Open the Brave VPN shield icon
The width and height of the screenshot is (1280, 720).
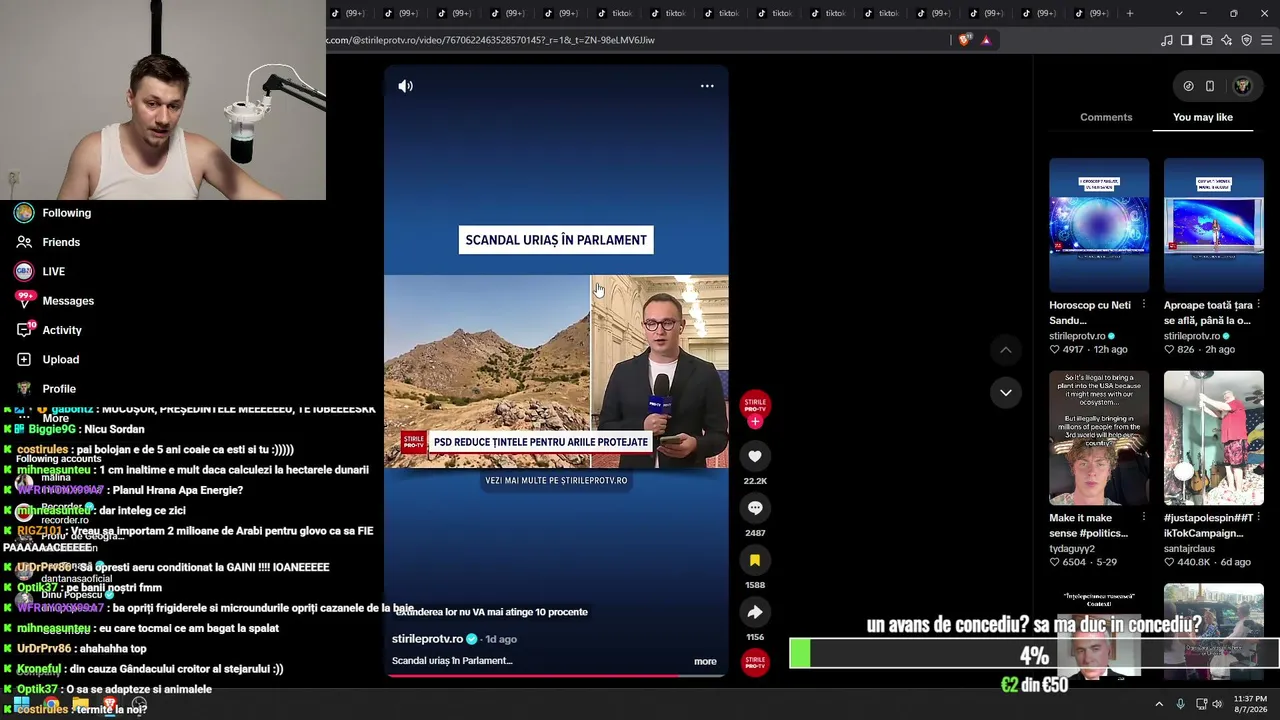pos(1247,40)
